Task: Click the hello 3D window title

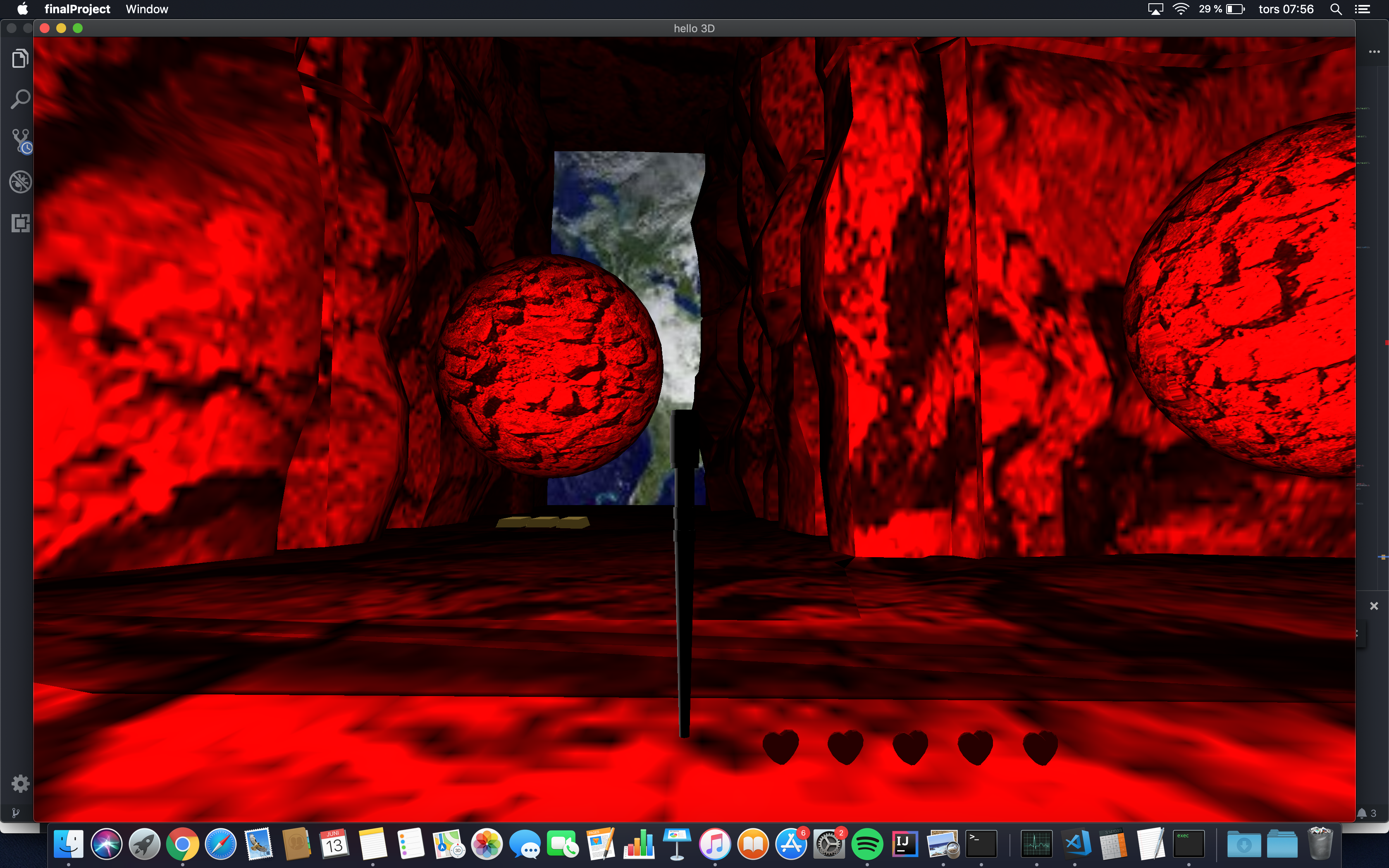Action: coord(694,28)
